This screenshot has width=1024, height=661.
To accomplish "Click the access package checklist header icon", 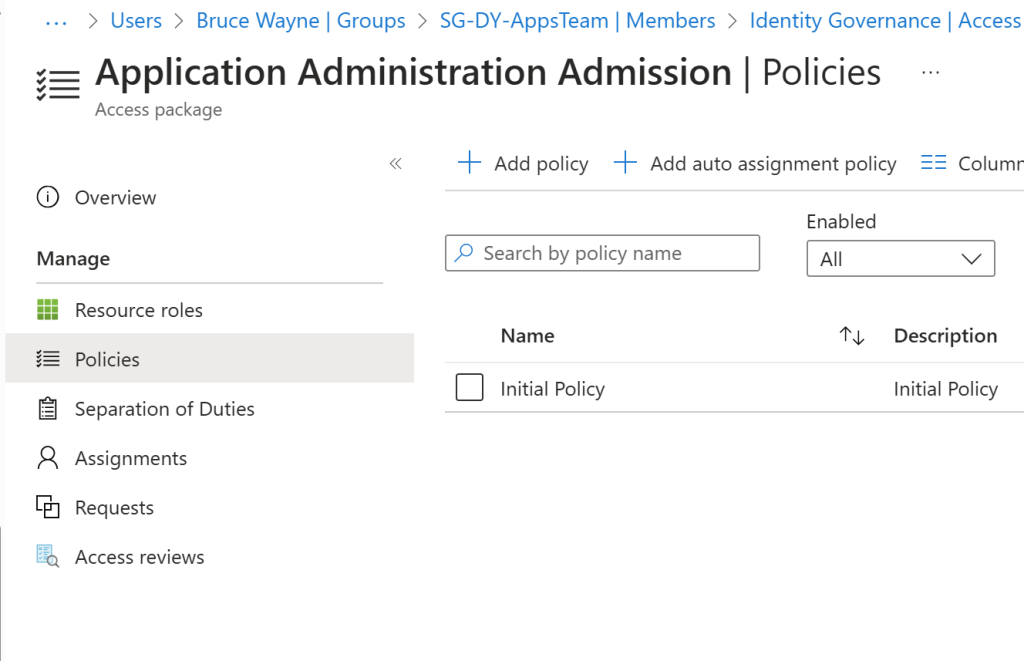I will [57, 84].
